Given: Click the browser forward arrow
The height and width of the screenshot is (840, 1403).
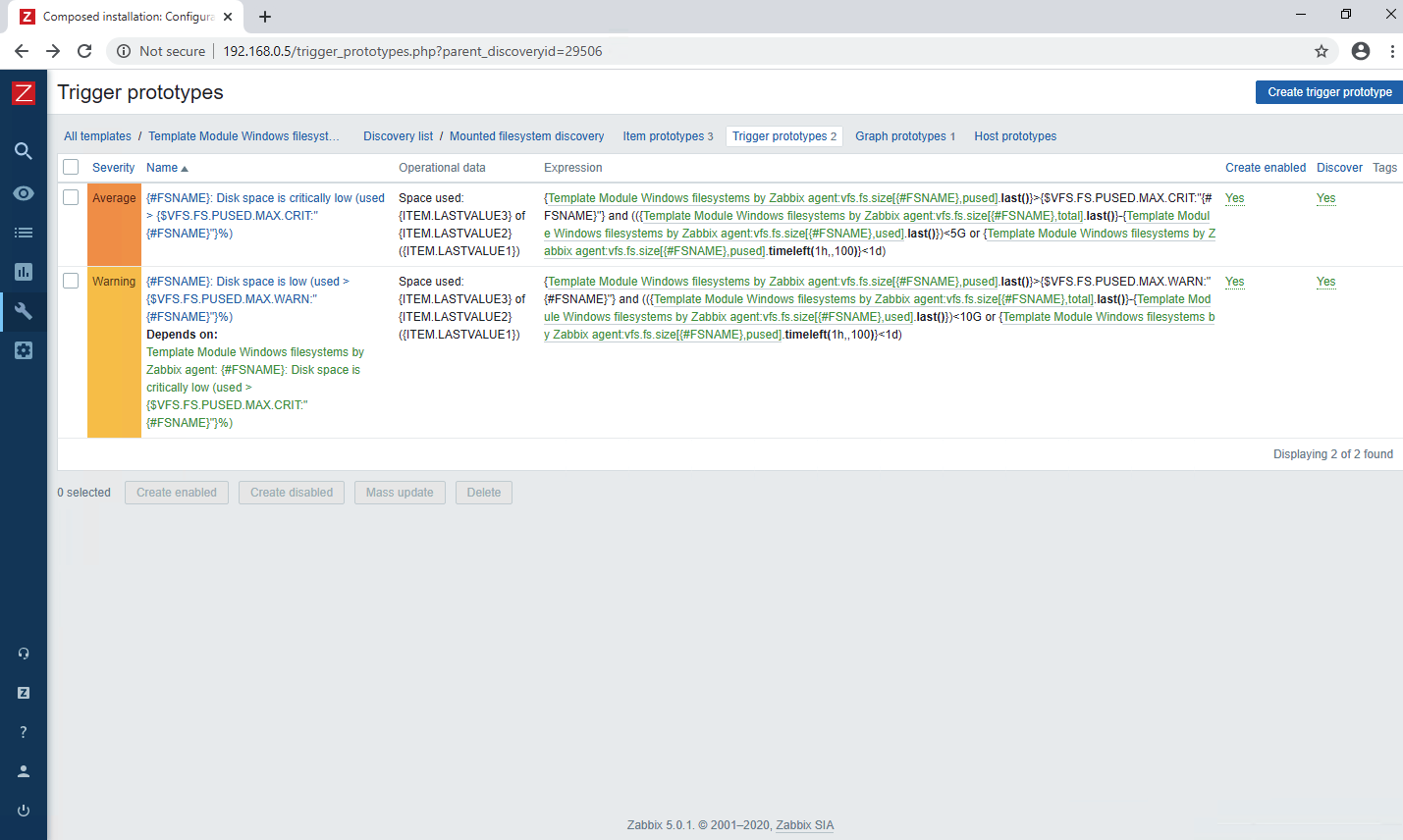Looking at the screenshot, I should click(x=53, y=51).
